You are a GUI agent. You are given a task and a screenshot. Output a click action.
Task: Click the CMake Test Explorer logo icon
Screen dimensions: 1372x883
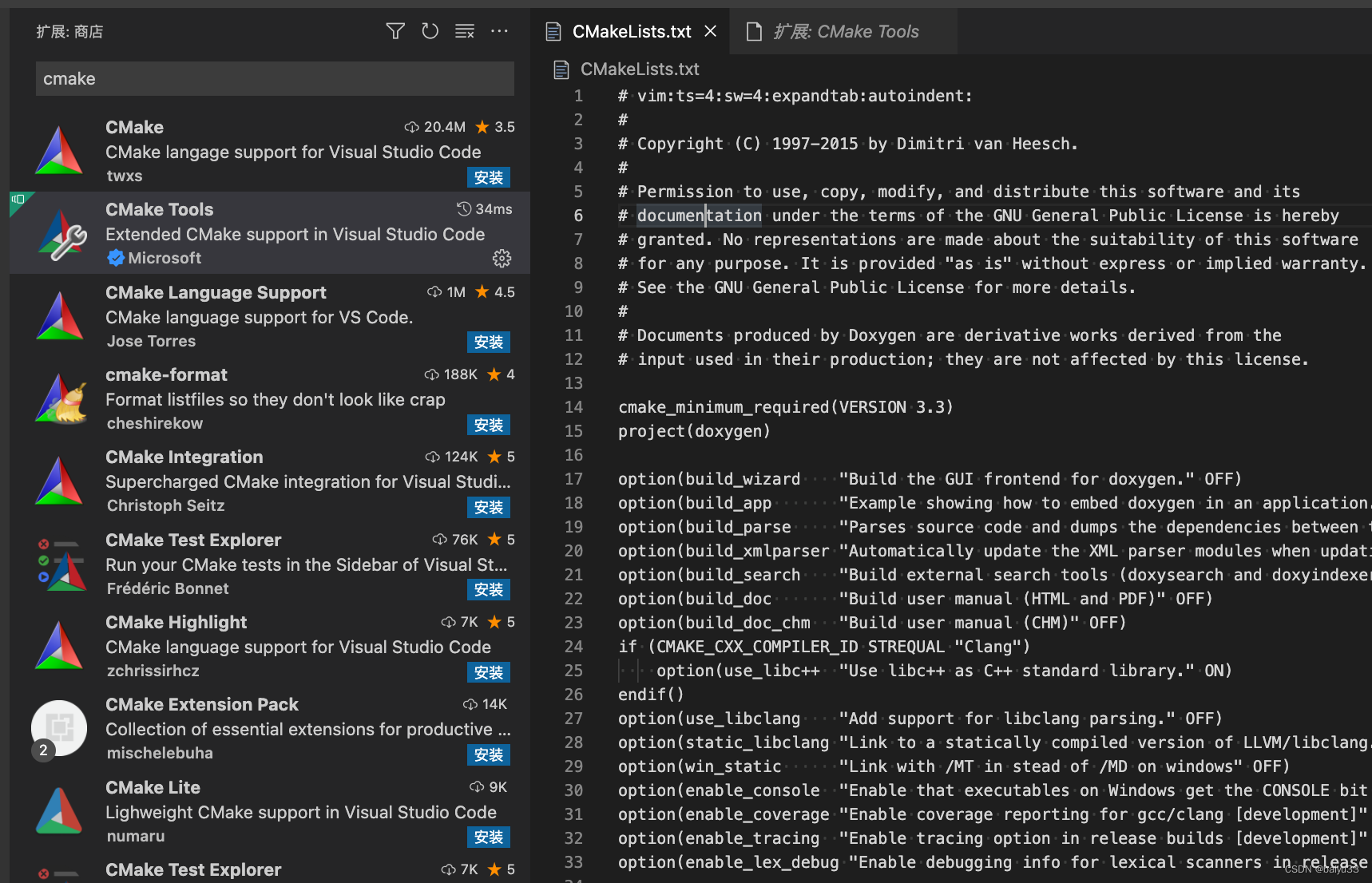click(61, 564)
